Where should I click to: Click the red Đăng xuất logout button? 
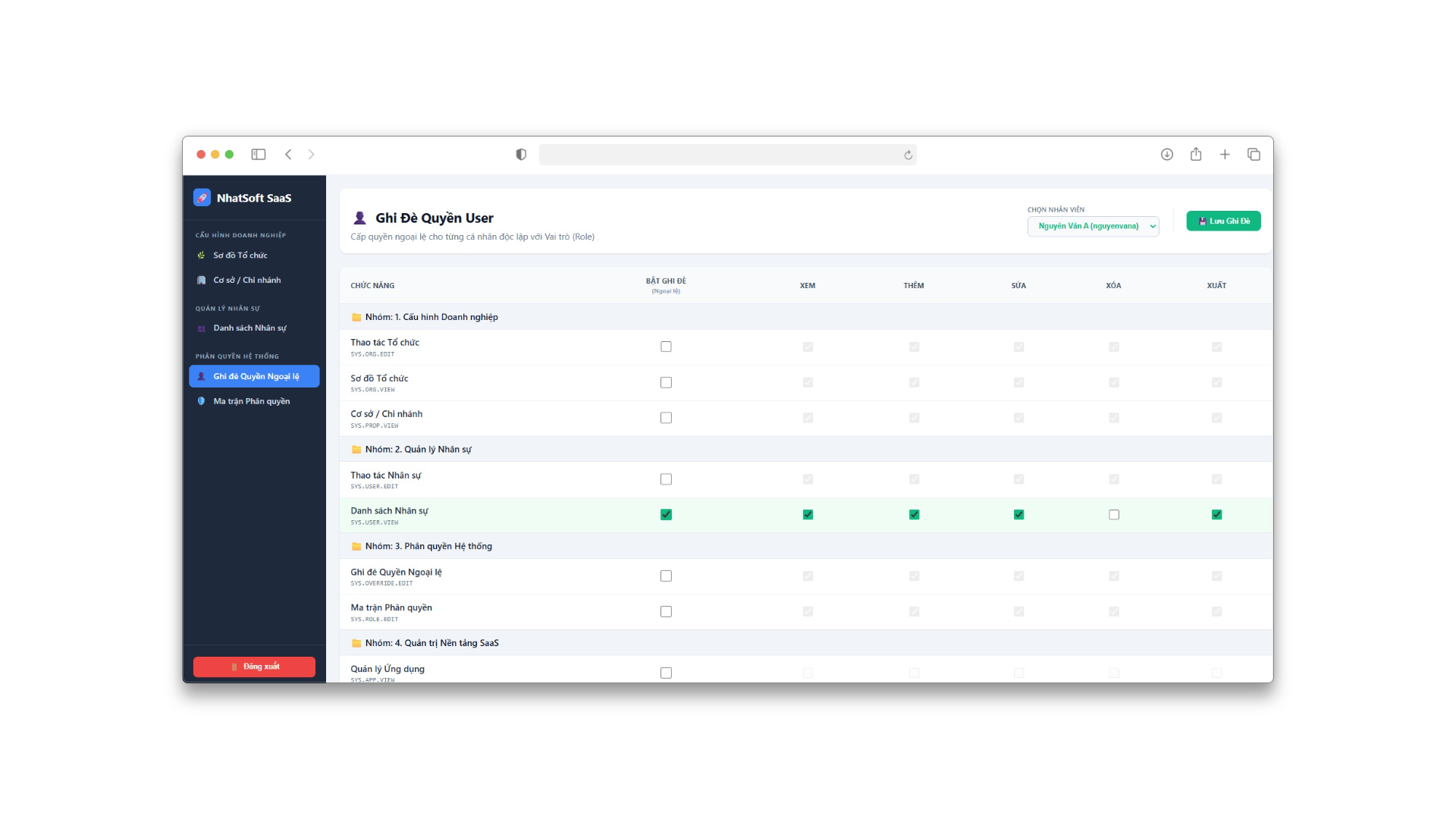coord(254,667)
